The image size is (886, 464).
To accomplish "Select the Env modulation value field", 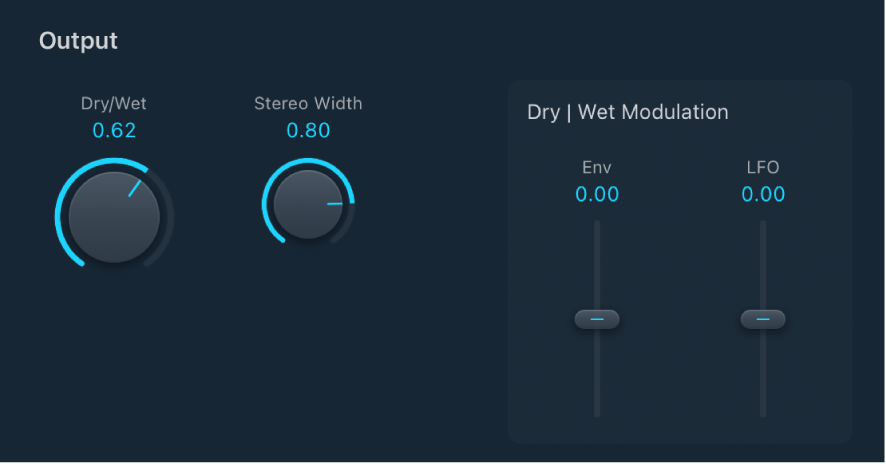I will click(x=597, y=195).
